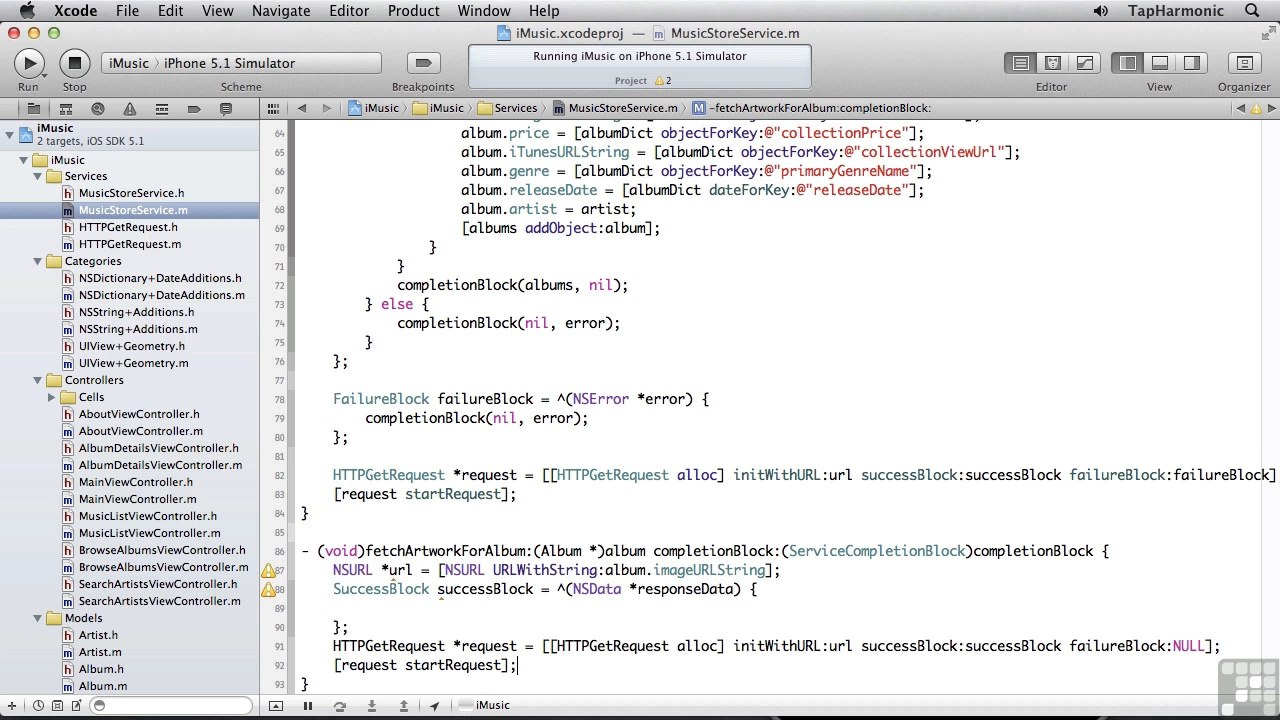Click the warning icon on line 87

coord(268,571)
